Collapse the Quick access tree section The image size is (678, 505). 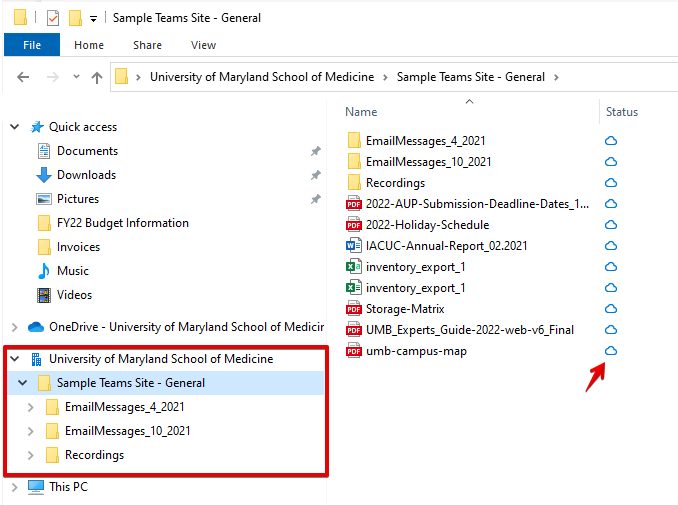click(14, 127)
